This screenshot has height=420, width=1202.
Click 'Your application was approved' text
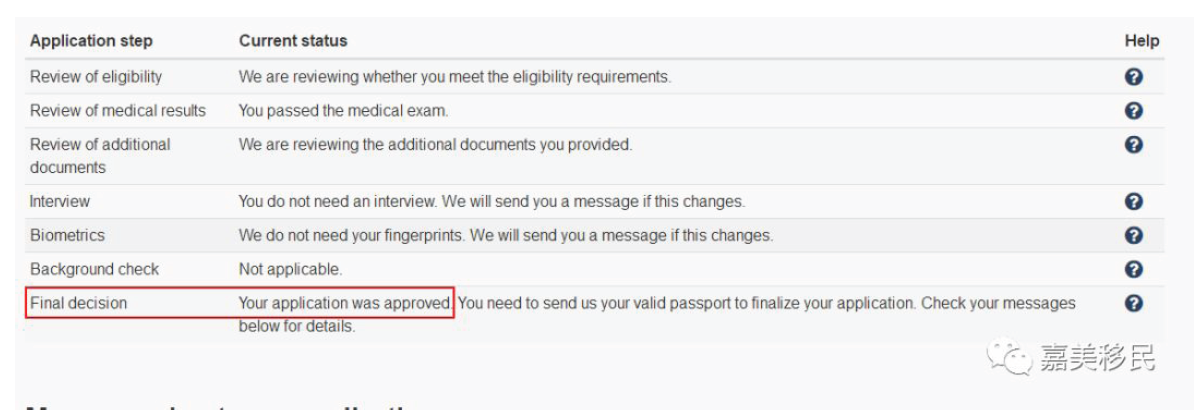(x=346, y=303)
